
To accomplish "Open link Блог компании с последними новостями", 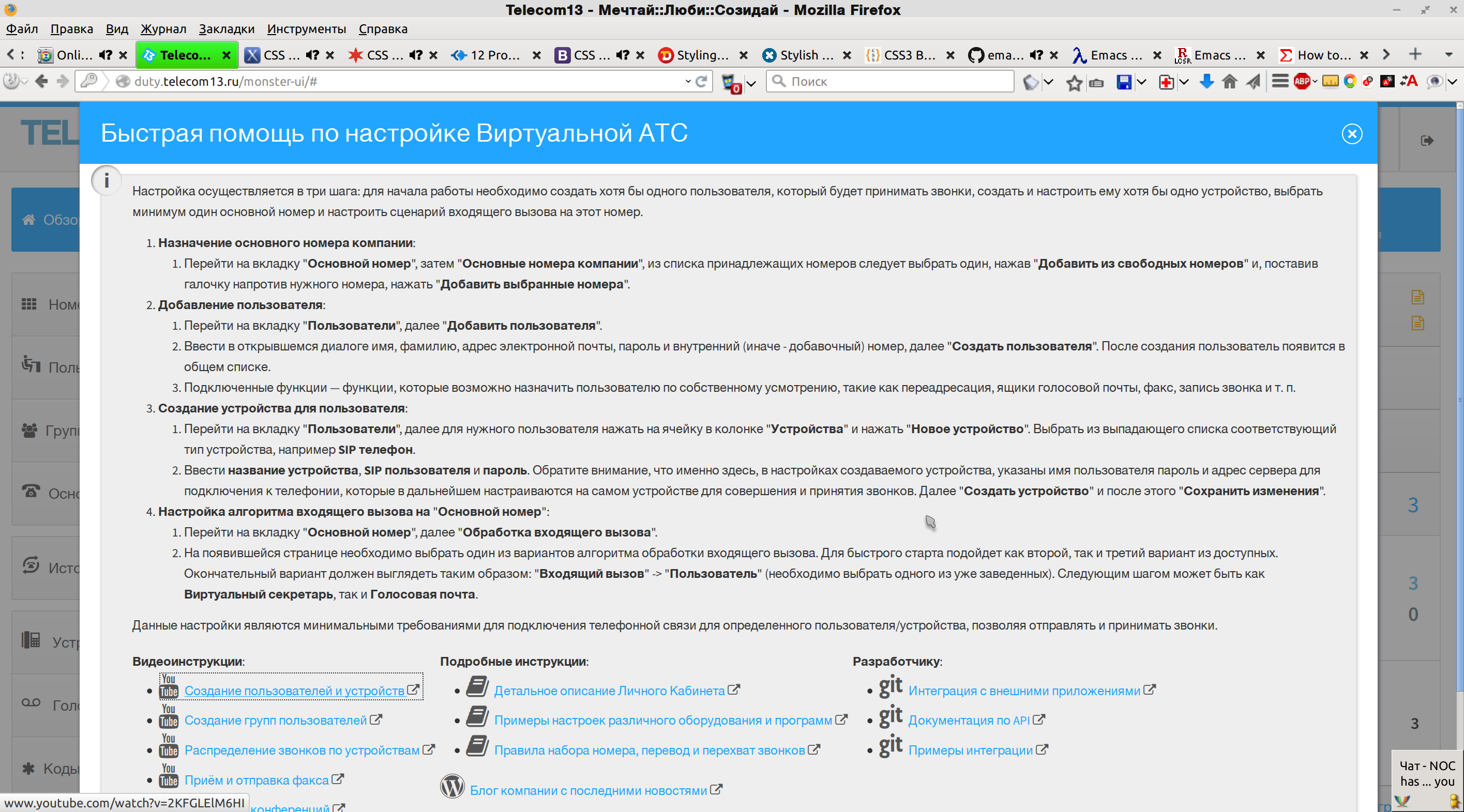I will coord(588,790).
